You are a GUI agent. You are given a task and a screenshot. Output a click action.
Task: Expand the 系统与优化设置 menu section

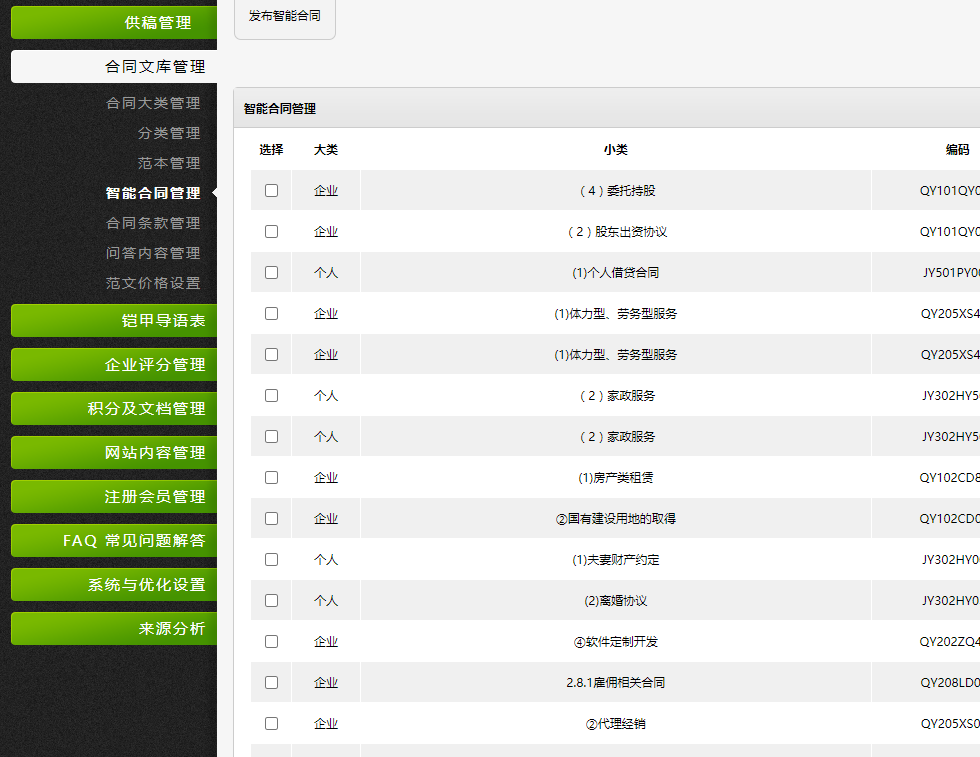click(114, 585)
